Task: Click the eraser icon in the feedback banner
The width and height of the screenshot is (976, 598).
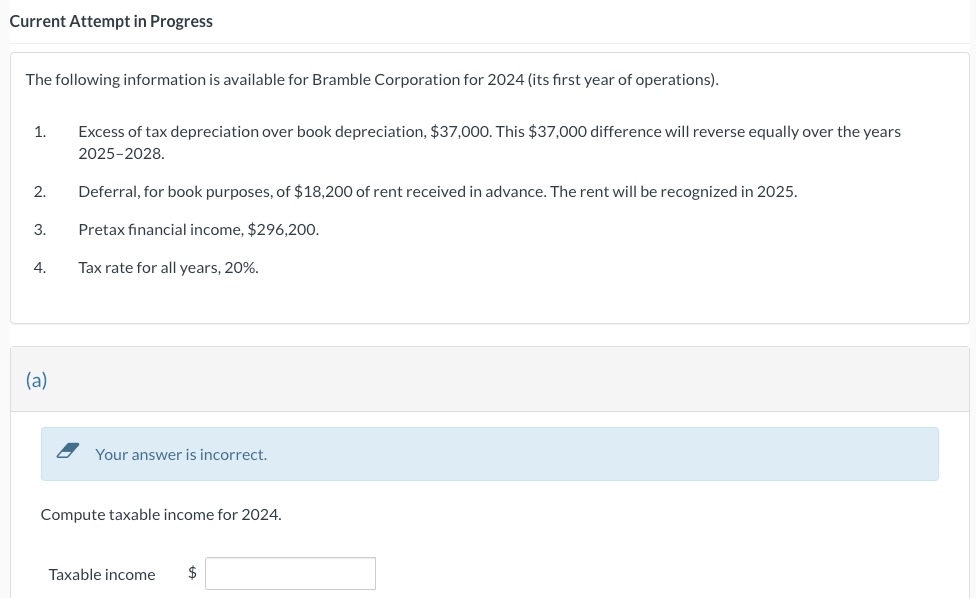Action: point(68,453)
